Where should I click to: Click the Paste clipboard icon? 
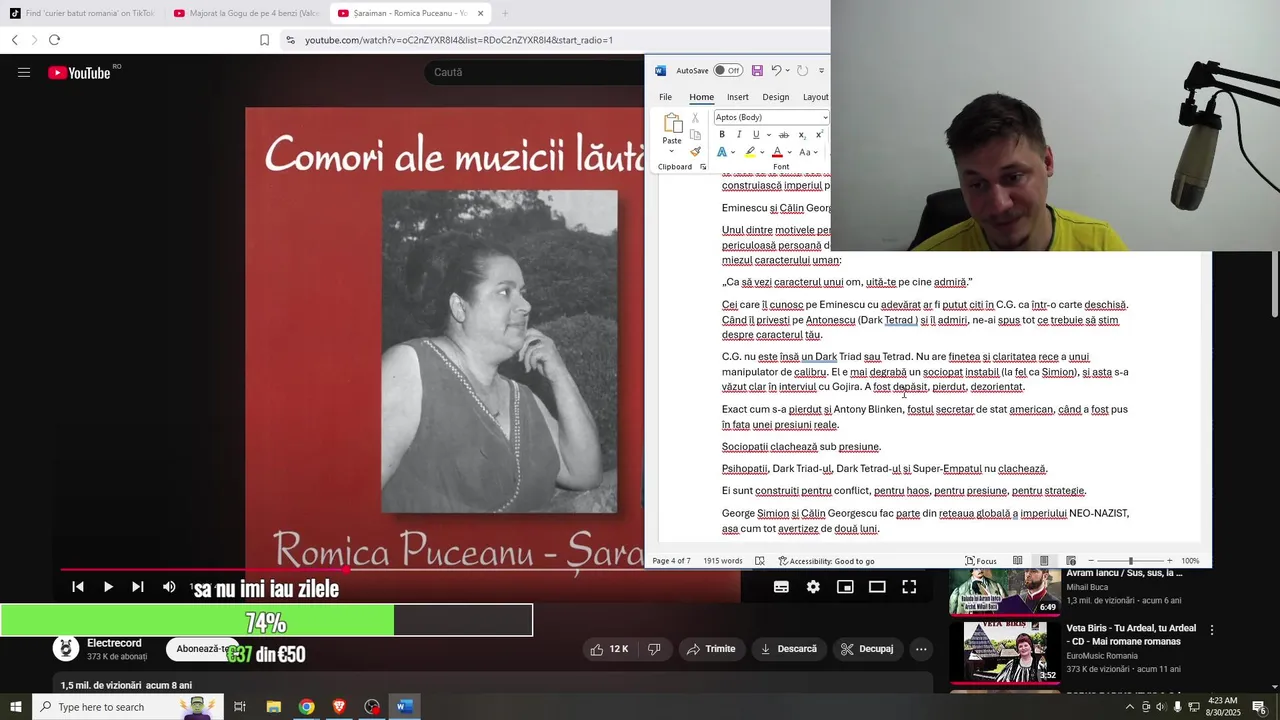(x=672, y=123)
